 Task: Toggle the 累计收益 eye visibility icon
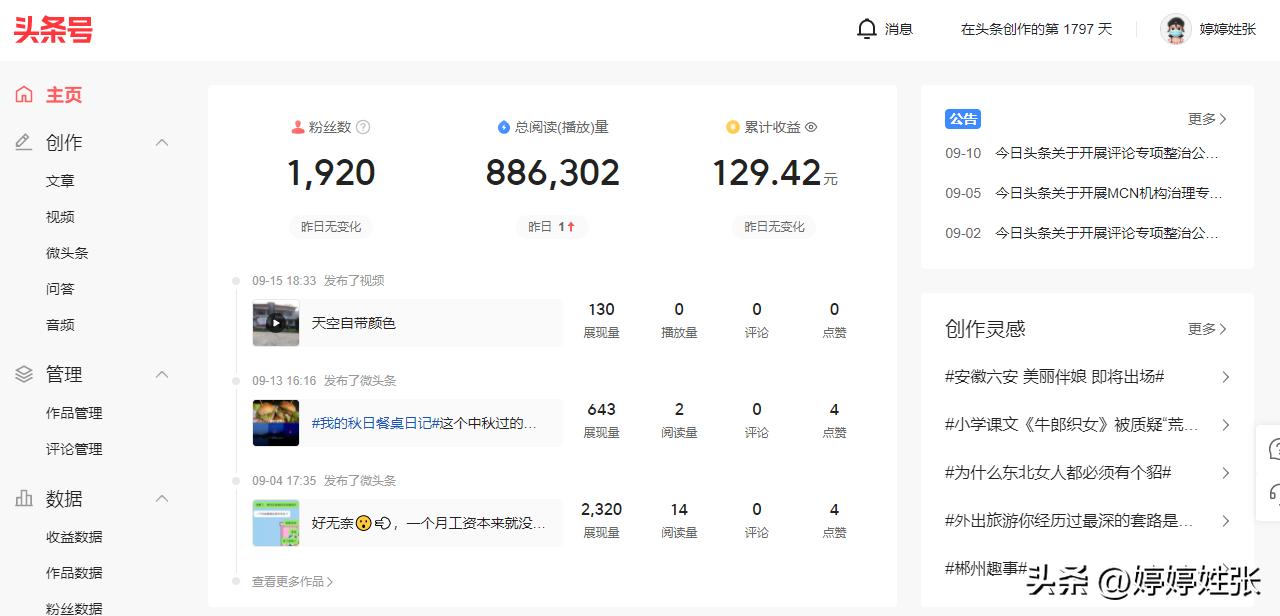[811, 127]
